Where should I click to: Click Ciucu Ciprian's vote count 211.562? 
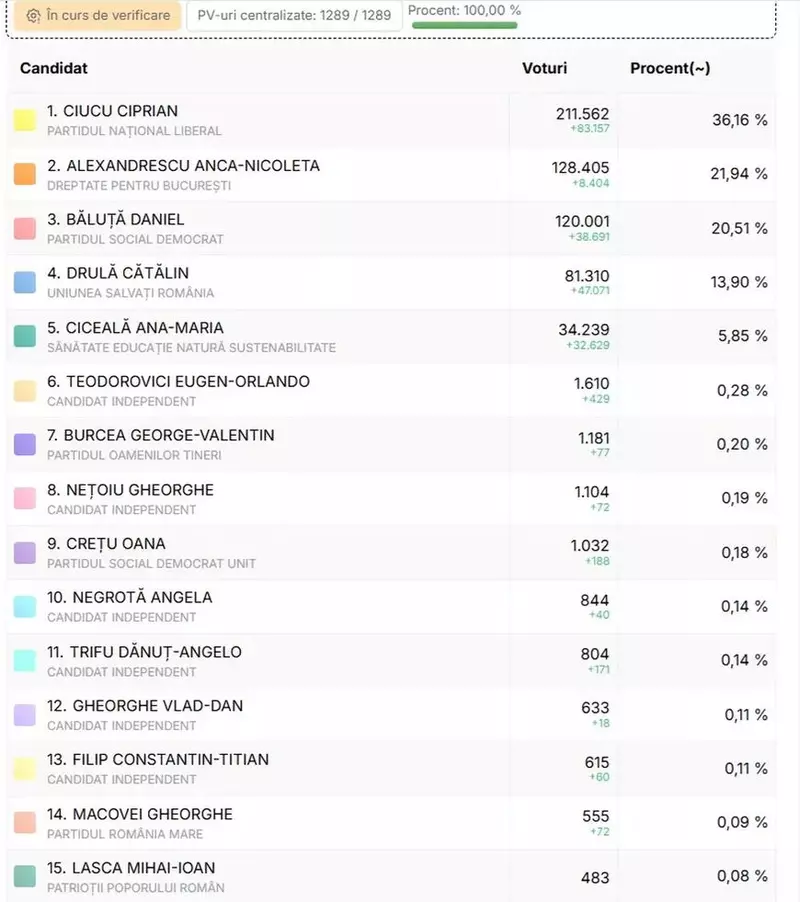(x=582, y=114)
